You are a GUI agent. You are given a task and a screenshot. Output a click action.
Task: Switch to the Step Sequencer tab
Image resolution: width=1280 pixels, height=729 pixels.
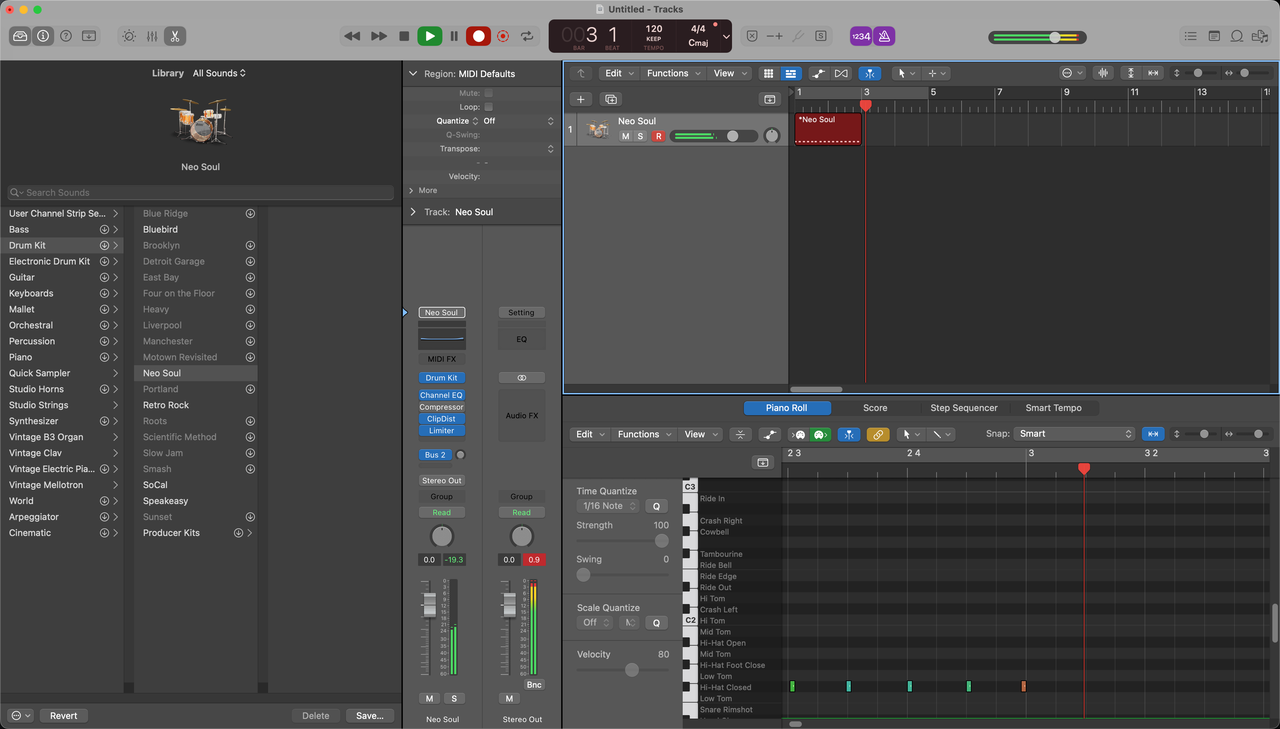click(963, 408)
